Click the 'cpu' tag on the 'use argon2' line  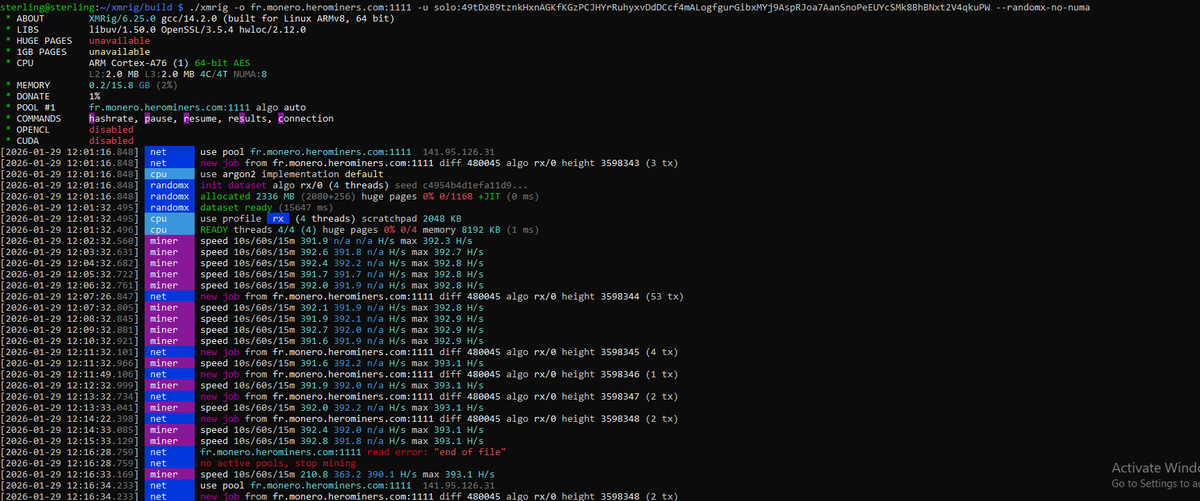coord(169,173)
